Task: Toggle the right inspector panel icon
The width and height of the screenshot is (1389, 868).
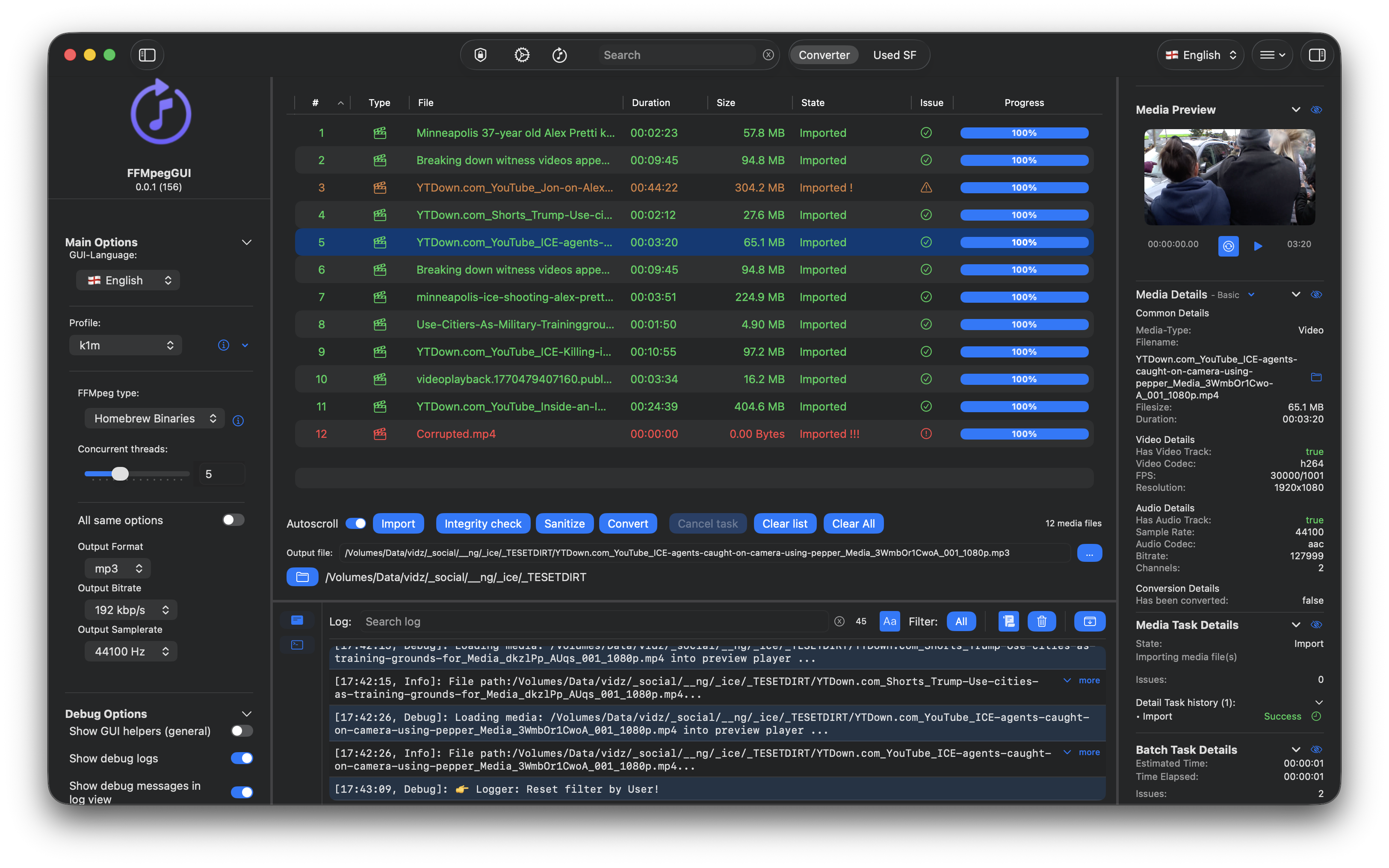Action: (x=1317, y=55)
